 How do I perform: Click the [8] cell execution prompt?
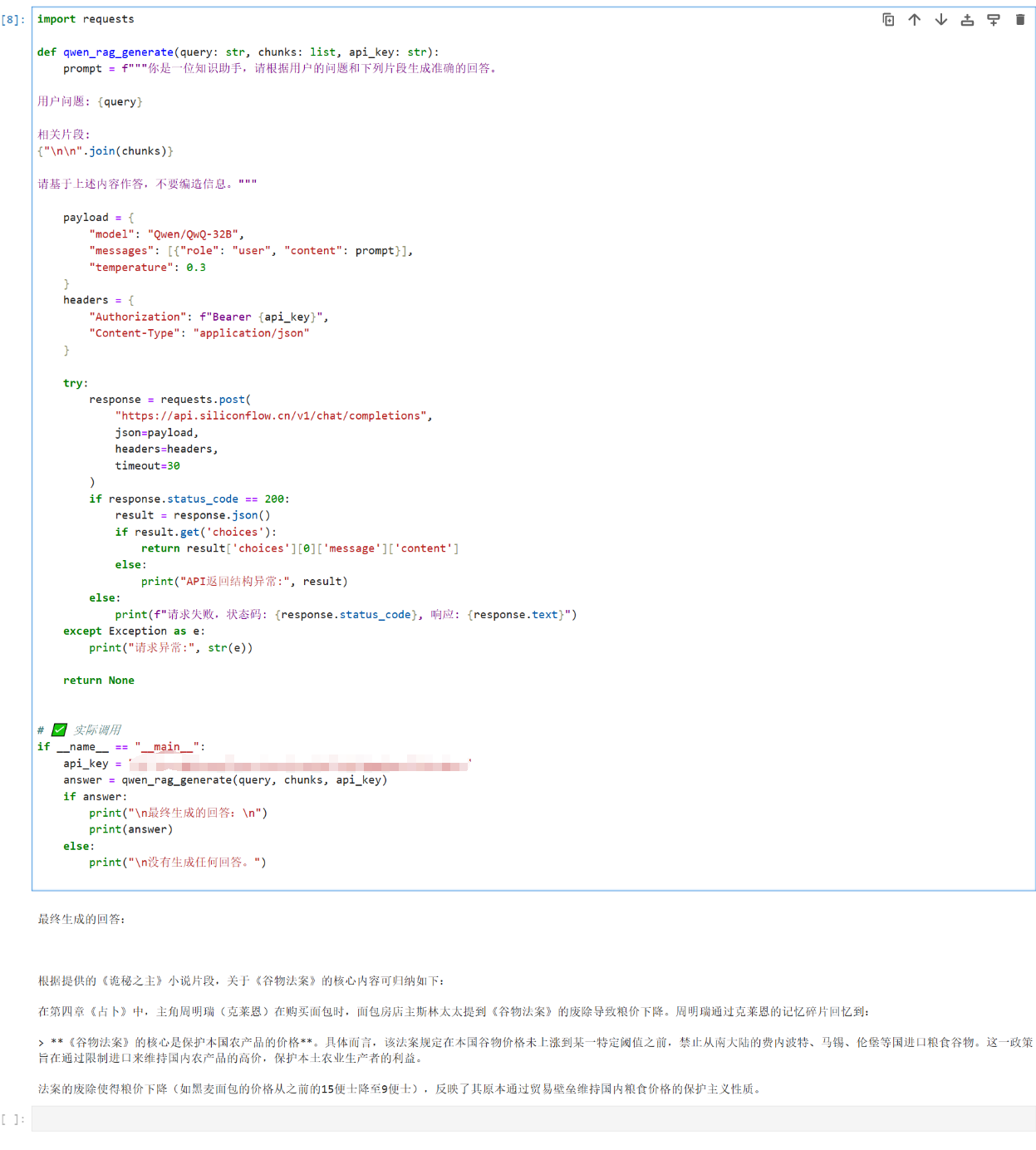pyautogui.click(x=13, y=20)
